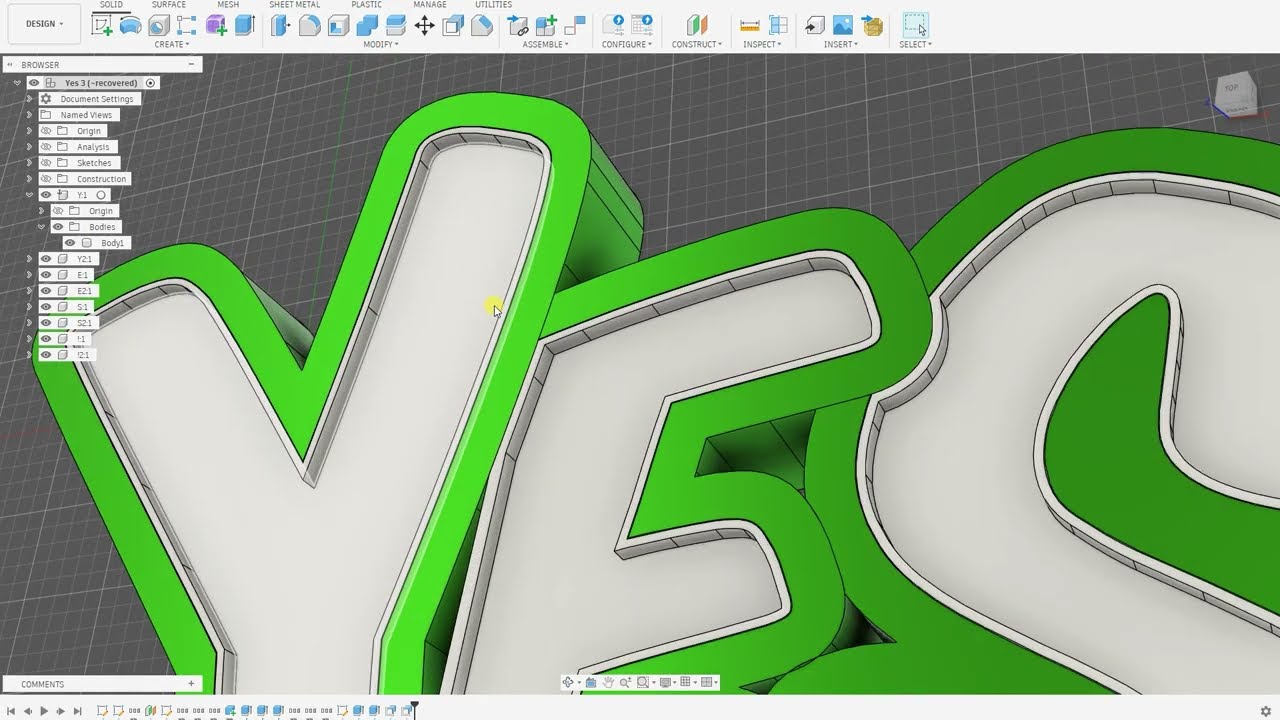
Task: Select the Measure ruler tool
Action: click(x=750, y=25)
